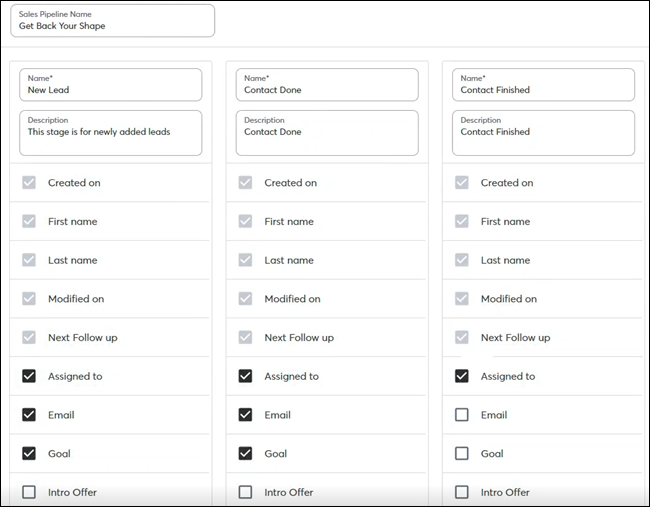Click the Email label in Contact Finished stage
The image size is (650, 507).
coord(494,415)
